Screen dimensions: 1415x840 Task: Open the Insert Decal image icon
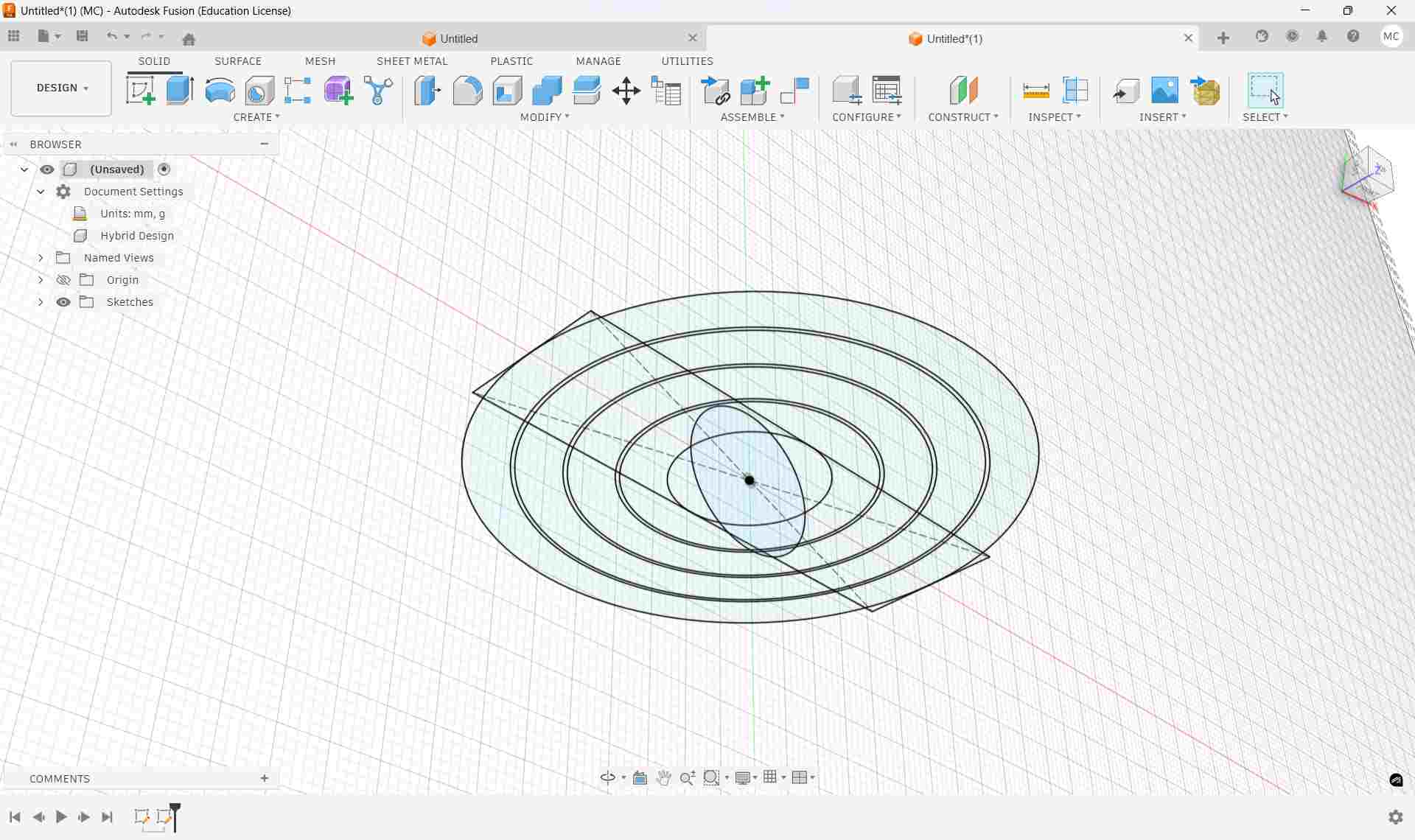[x=1164, y=91]
